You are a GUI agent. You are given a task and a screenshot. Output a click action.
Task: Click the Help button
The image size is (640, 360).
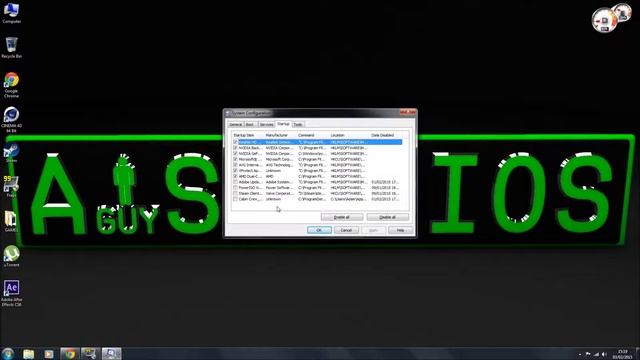pos(400,230)
